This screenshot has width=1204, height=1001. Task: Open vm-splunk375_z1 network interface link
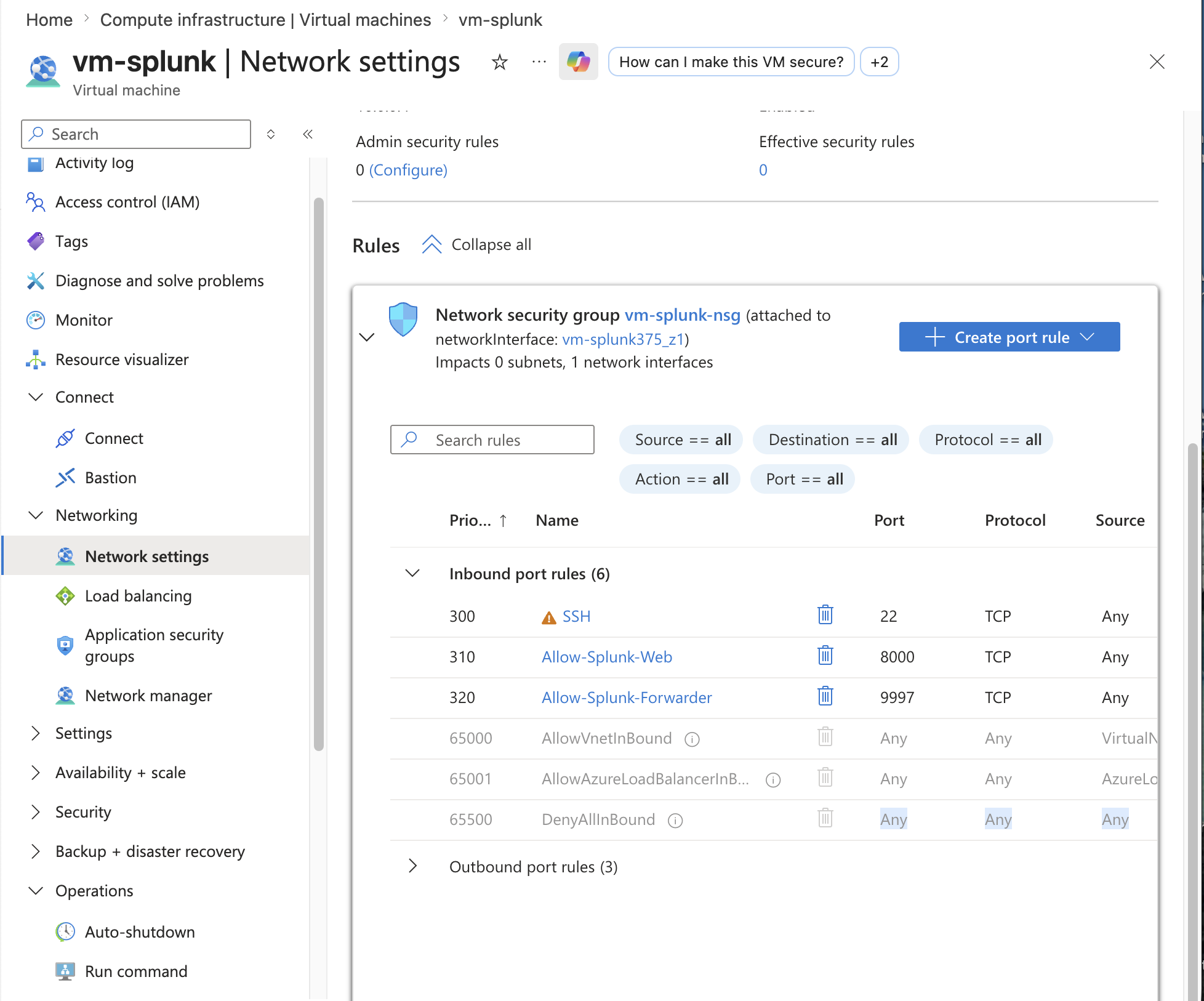[624, 339]
